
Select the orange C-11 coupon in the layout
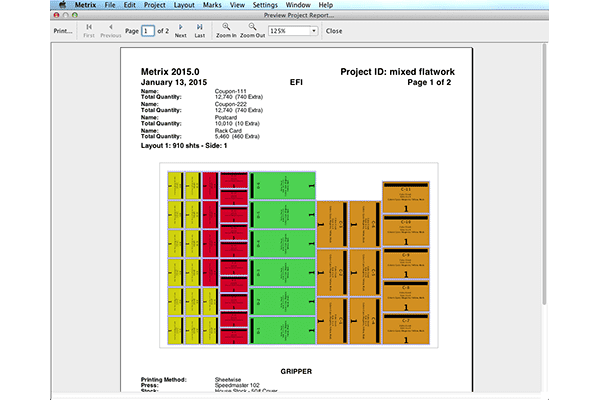coord(406,198)
